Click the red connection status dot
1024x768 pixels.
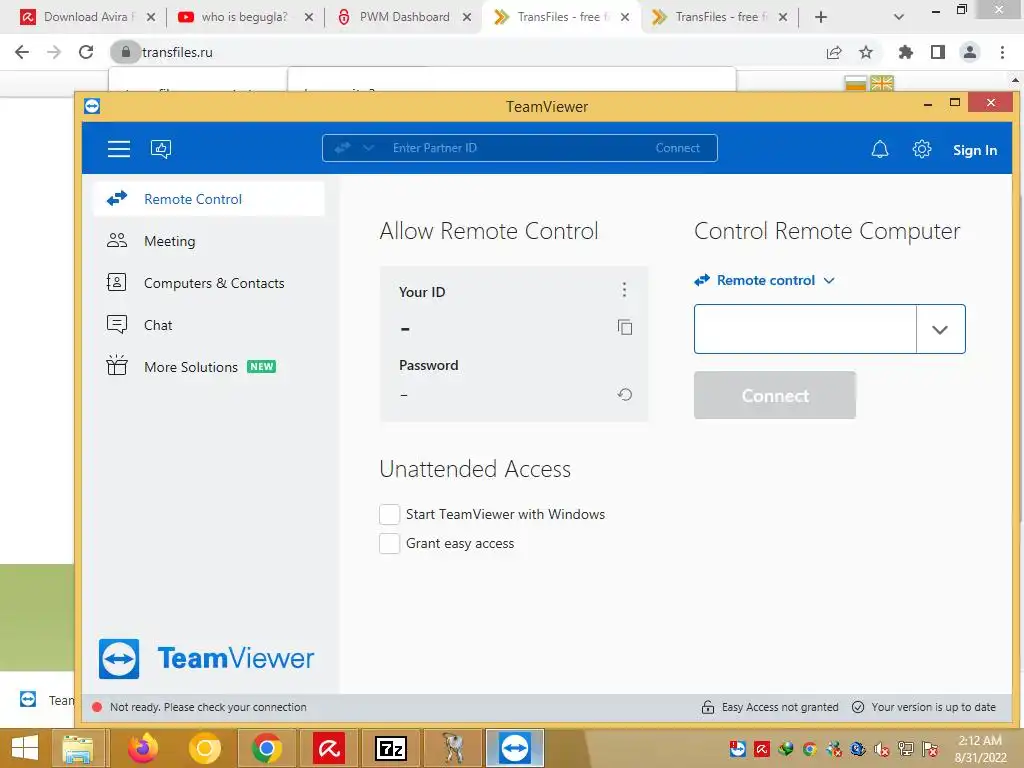pos(97,707)
